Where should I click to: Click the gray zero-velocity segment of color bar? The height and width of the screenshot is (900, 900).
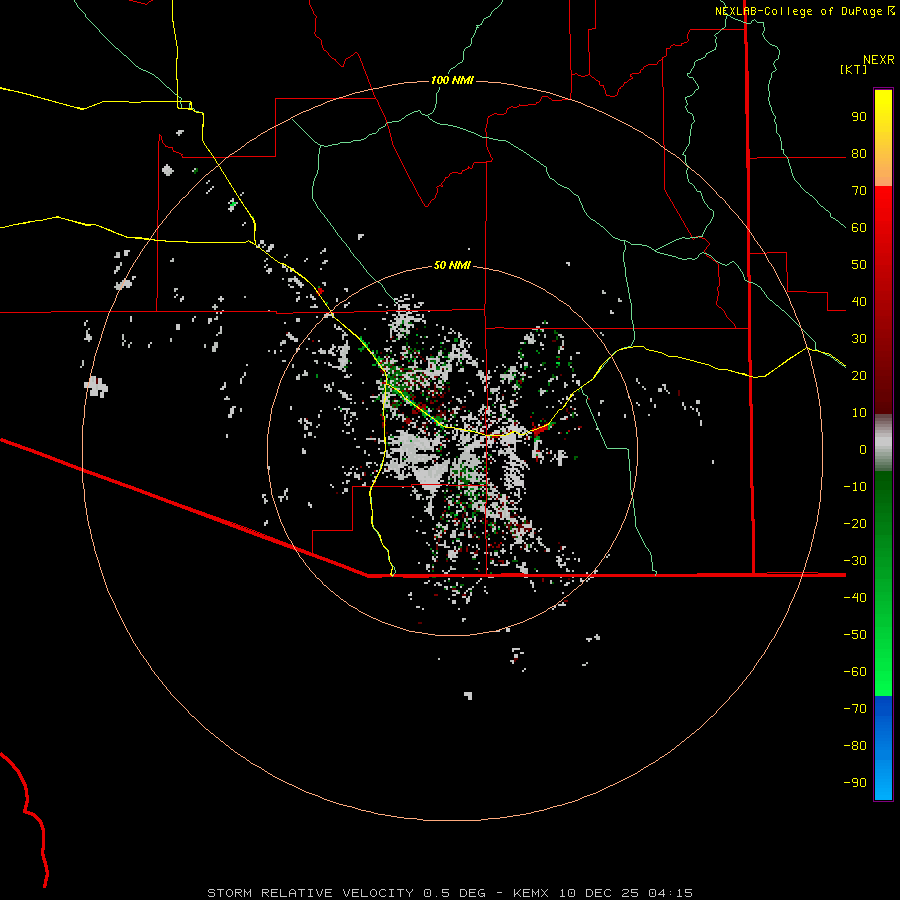point(883,443)
